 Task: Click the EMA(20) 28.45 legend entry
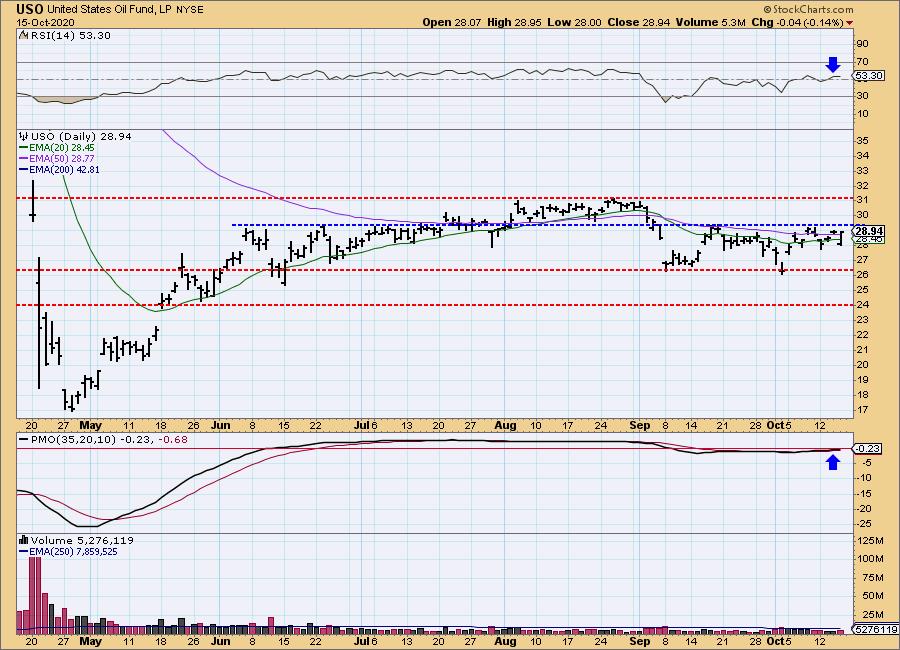click(x=61, y=148)
